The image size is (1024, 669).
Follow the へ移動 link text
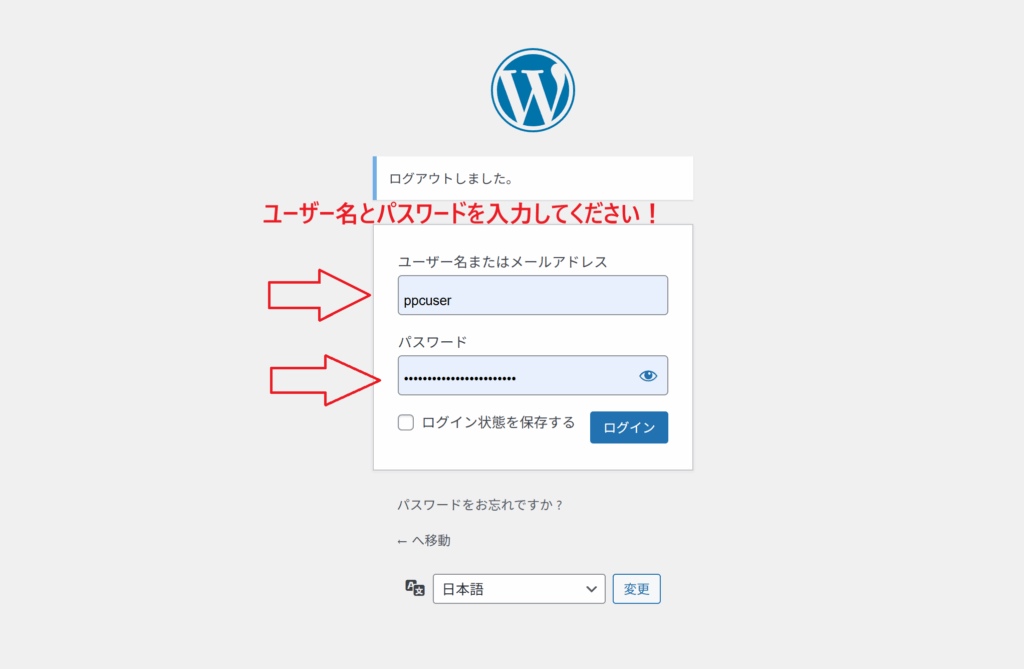(431, 541)
